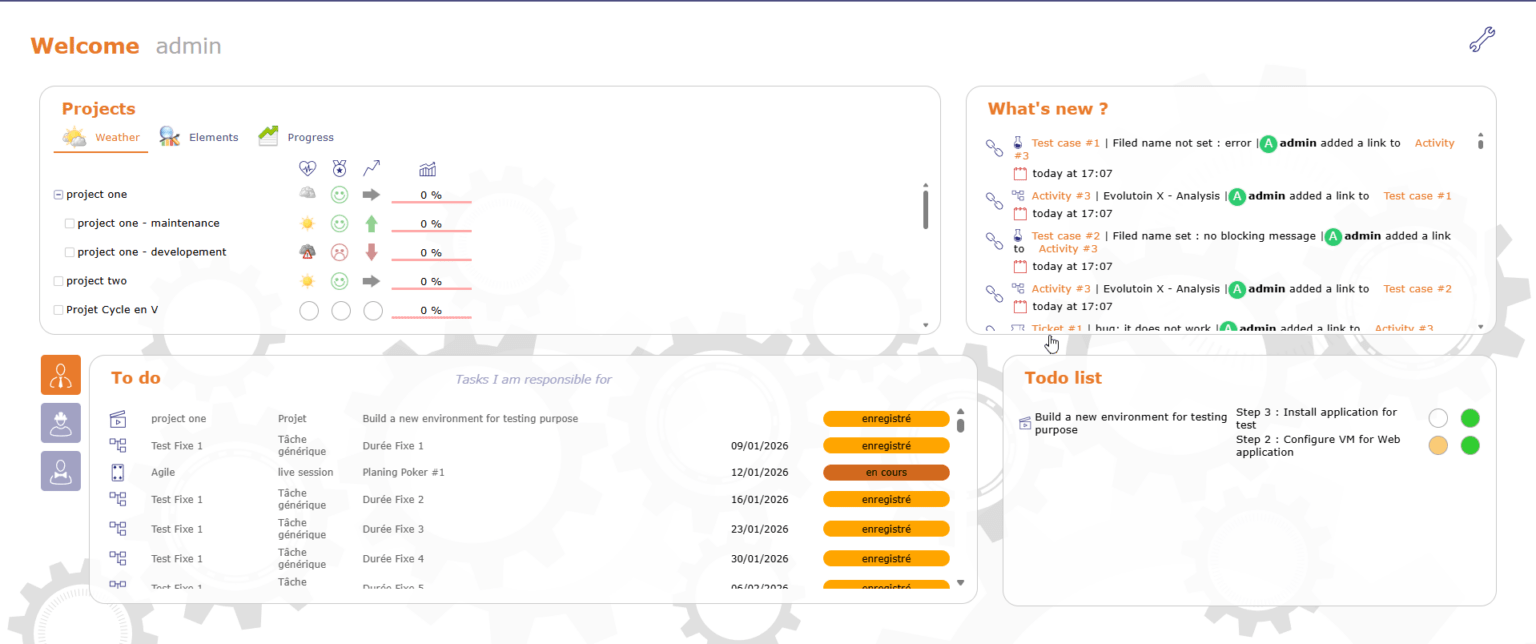Click the medal quality column icon
This screenshot has width=1536, height=644.
[340, 169]
